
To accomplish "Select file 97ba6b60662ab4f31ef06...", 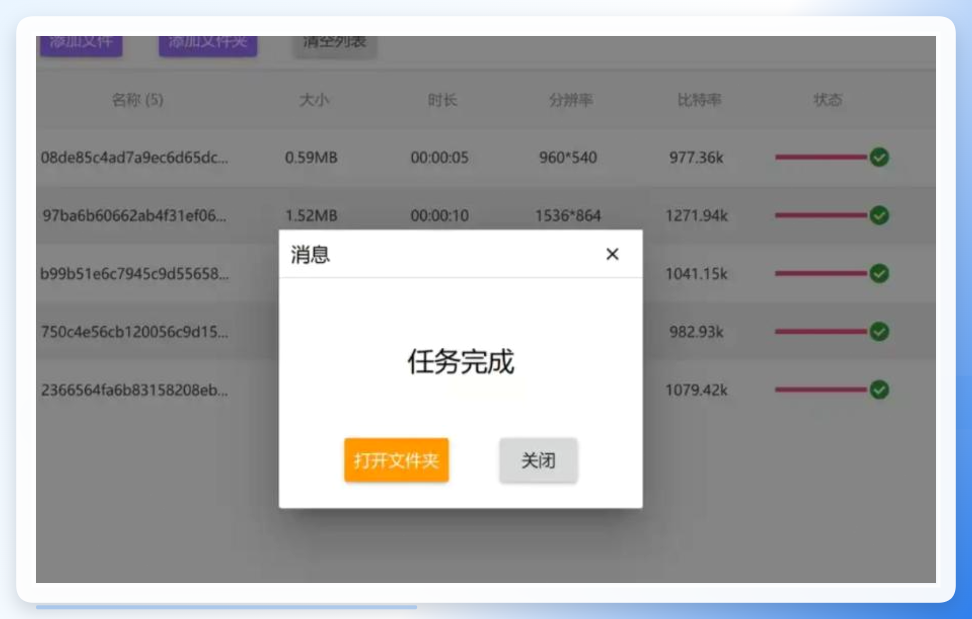I will (135, 216).
